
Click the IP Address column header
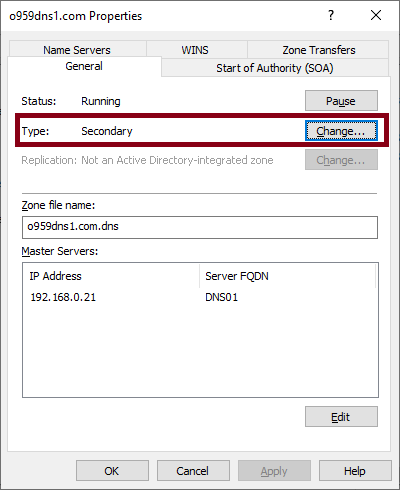click(111, 276)
